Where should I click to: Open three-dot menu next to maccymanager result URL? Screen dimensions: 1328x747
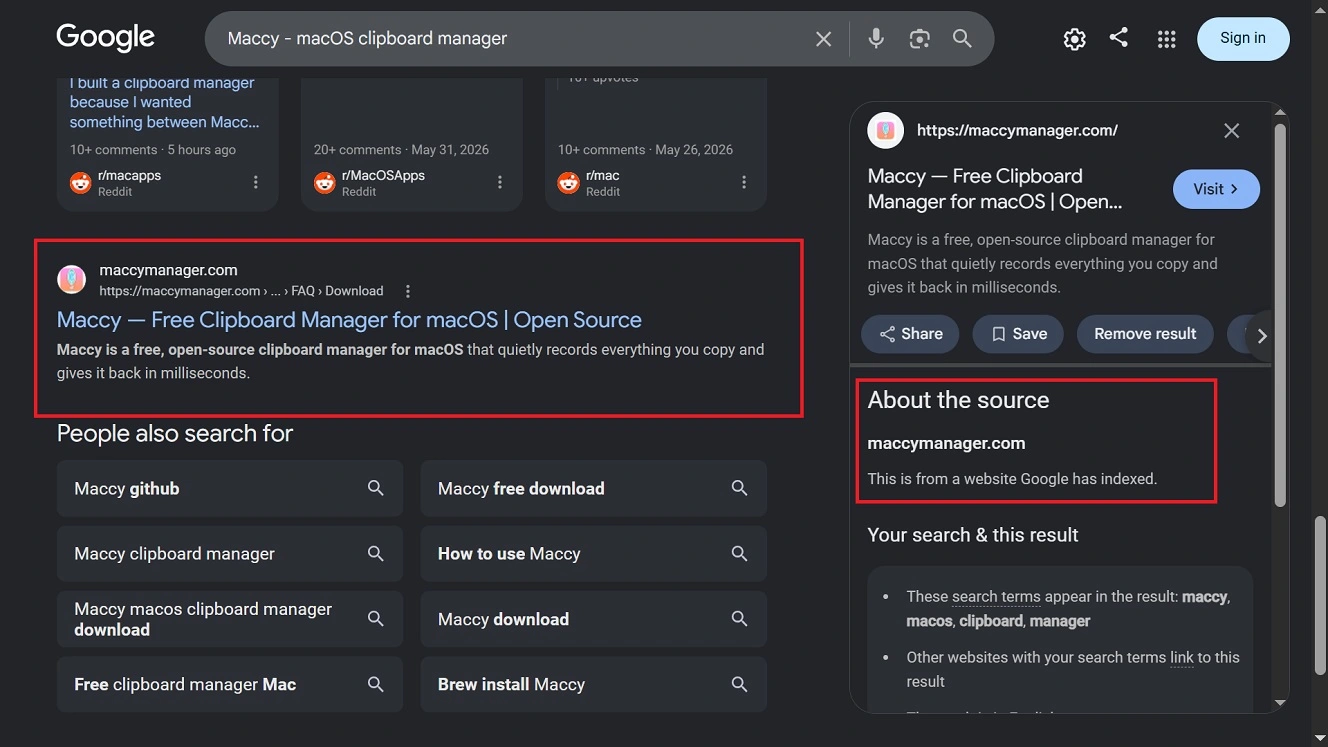click(x=407, y=291)
